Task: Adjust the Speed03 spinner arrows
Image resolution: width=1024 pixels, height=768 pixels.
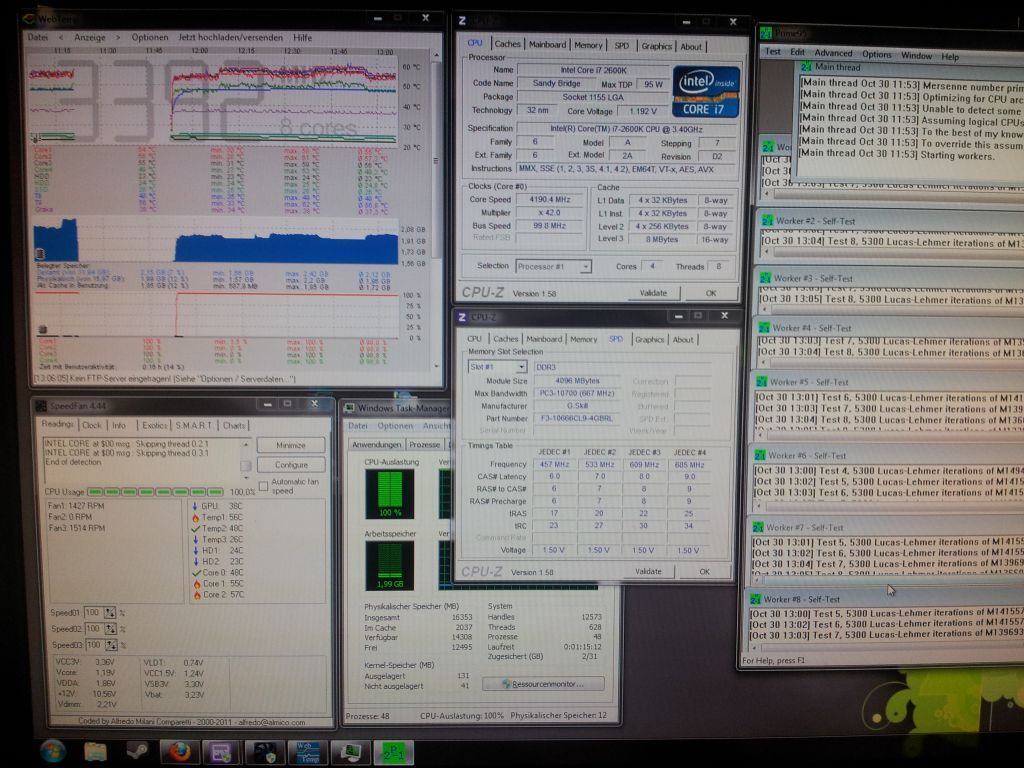Action: (112, 645)
